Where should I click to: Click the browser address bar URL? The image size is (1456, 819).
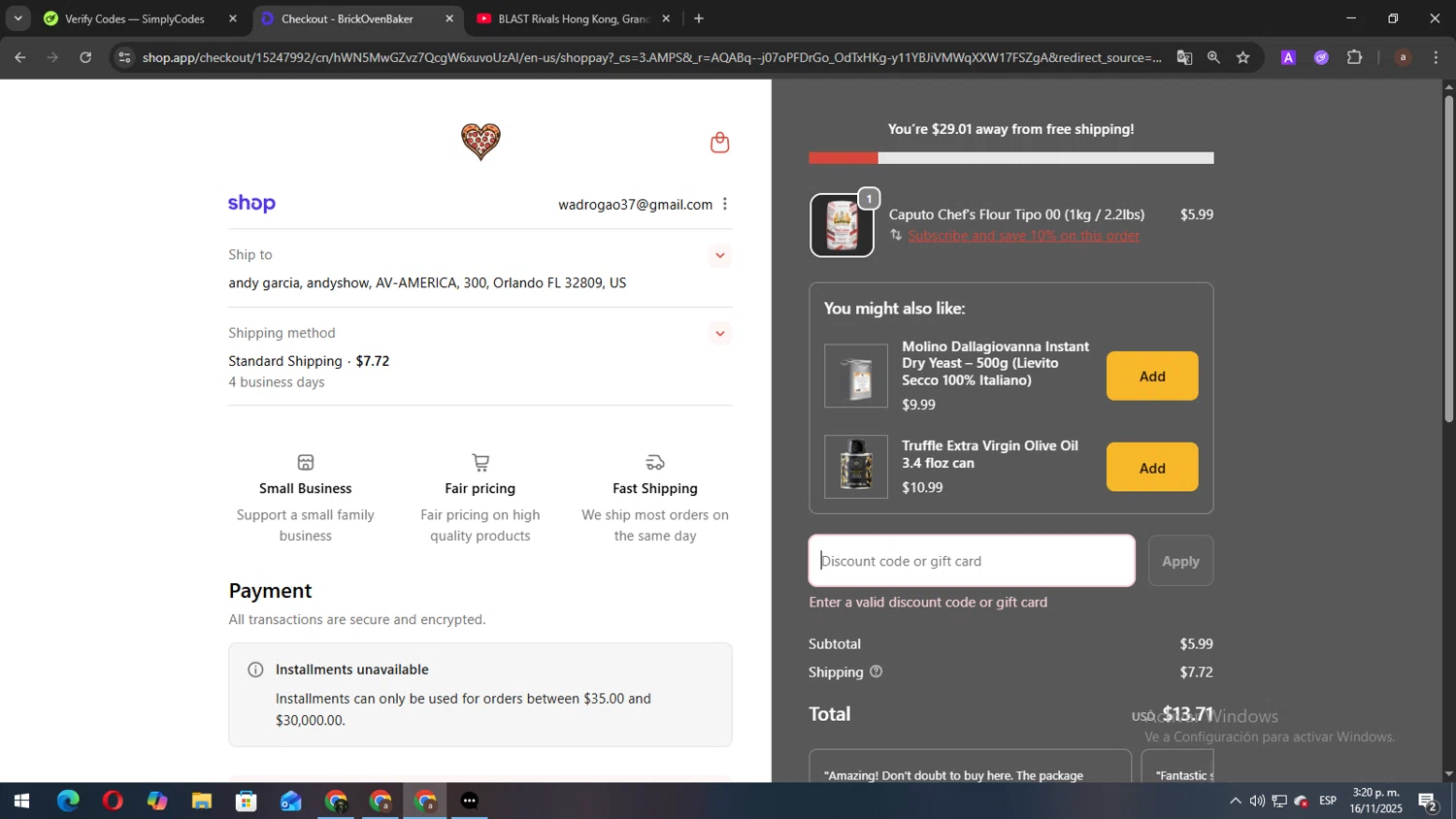click(x=651, y=57)
